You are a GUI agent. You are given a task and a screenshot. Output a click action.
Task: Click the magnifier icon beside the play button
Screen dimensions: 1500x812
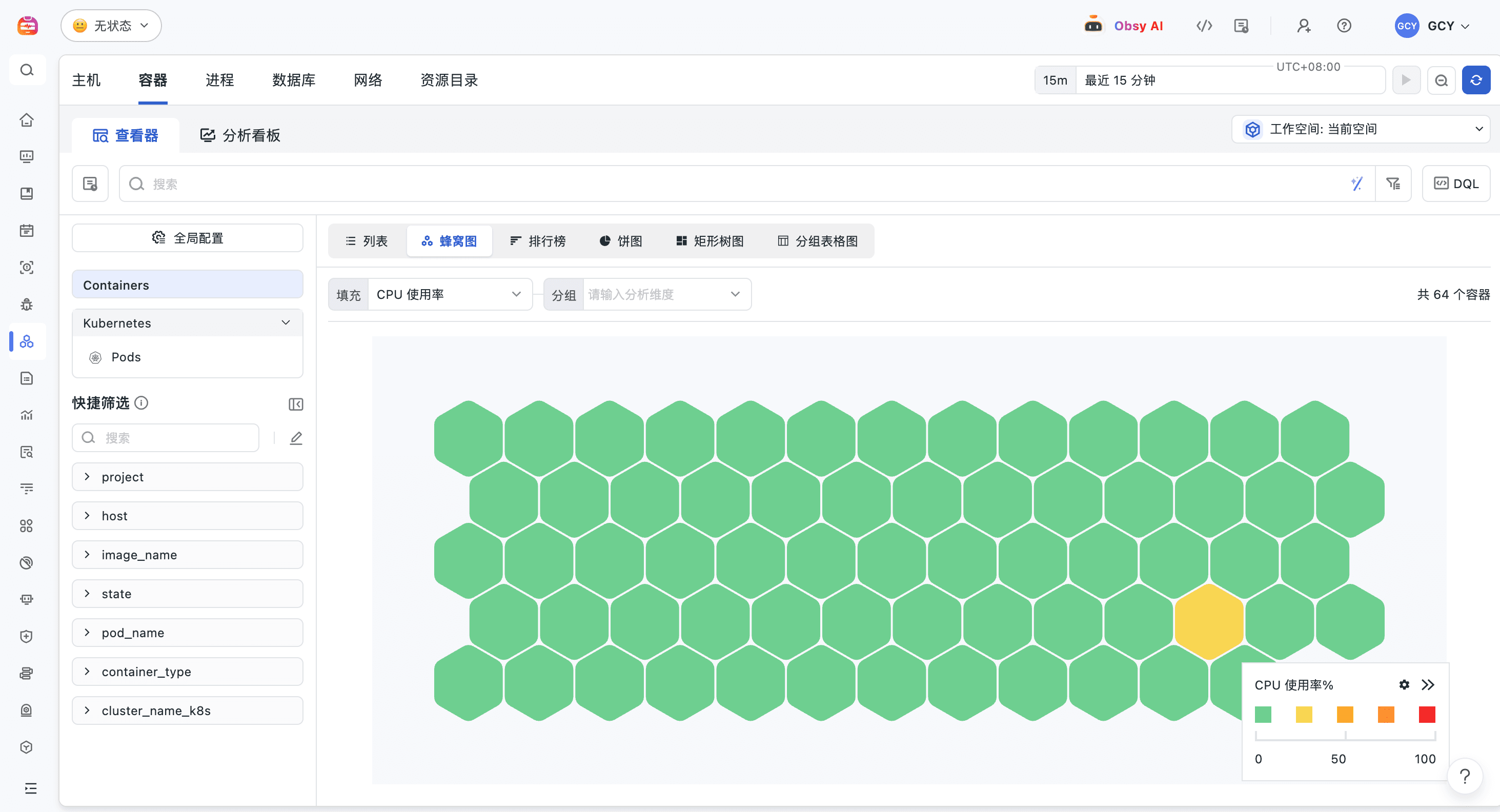point(1441,80)
